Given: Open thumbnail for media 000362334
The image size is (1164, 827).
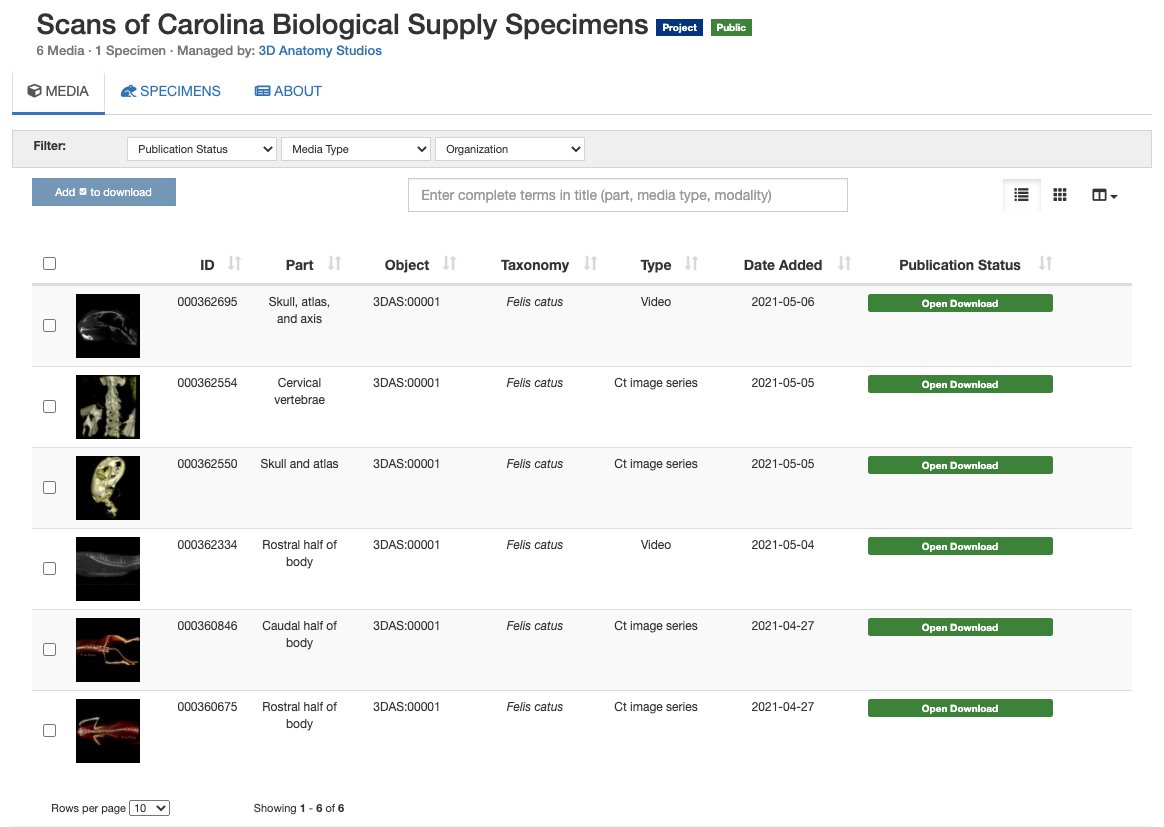Looking at the screenshot, I should tap(108, 569).
